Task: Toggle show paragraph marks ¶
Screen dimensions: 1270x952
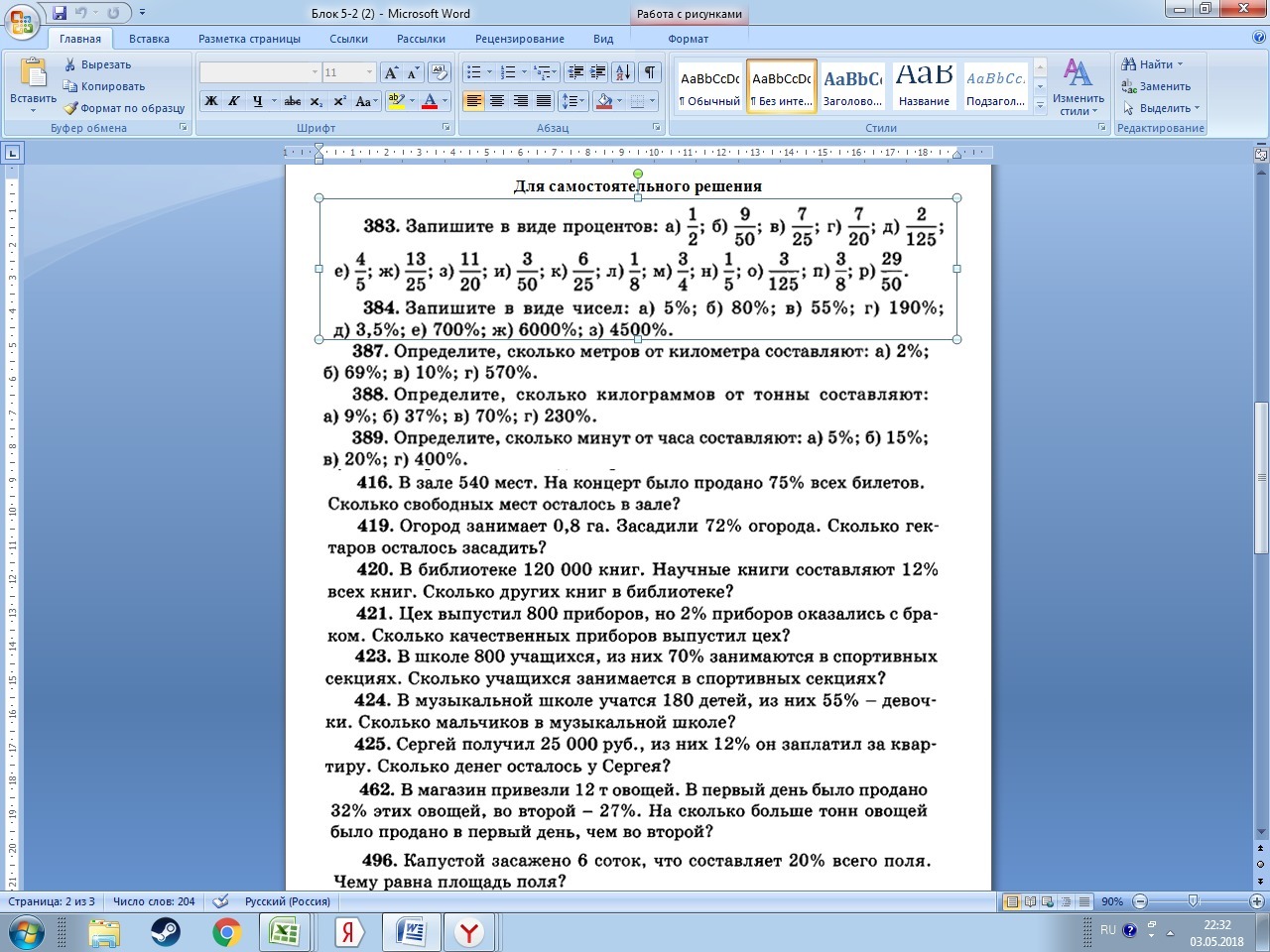Action: [650, 72]
